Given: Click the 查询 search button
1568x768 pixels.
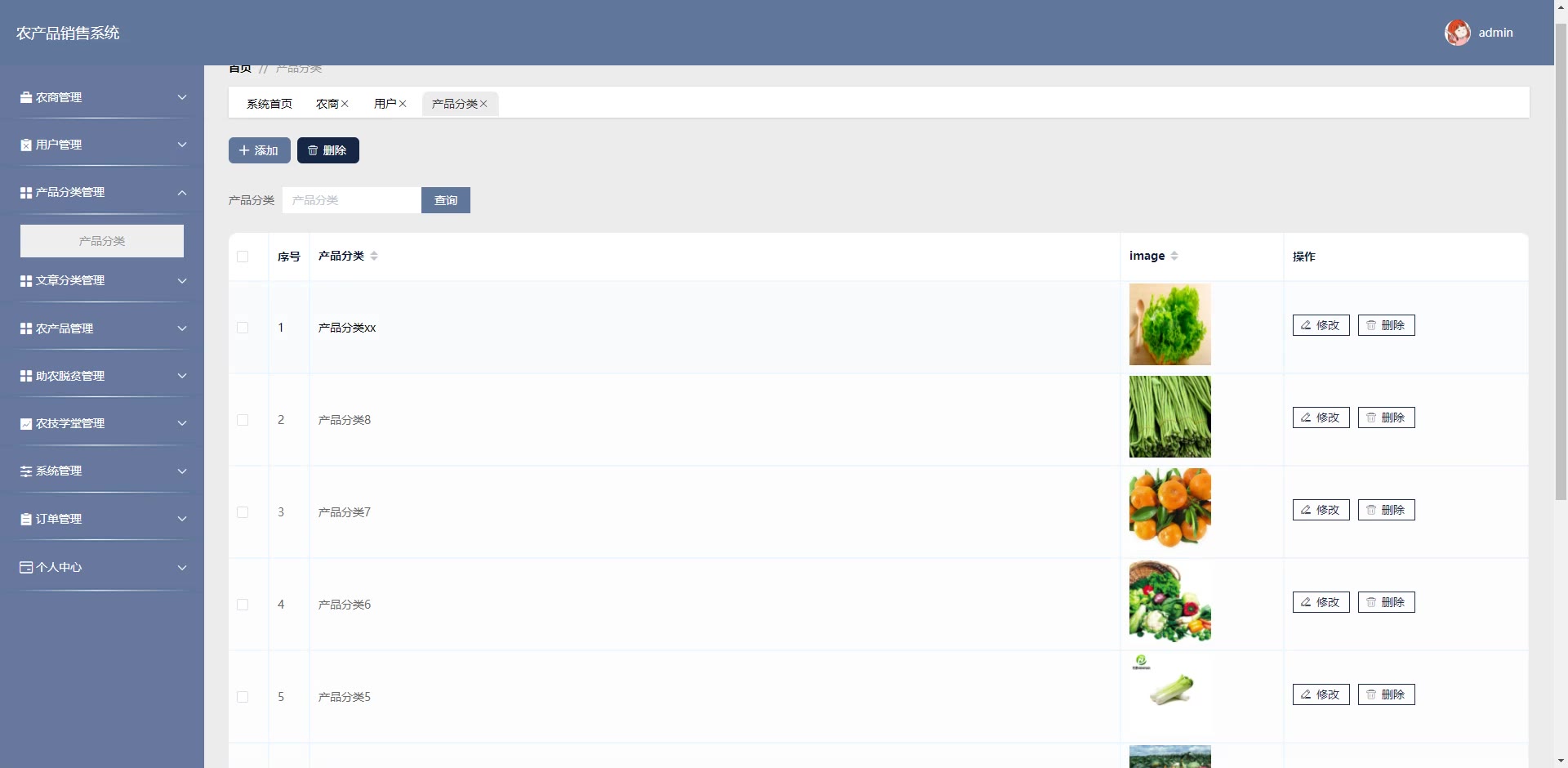Looking at the screenshot, I should 446,200.
